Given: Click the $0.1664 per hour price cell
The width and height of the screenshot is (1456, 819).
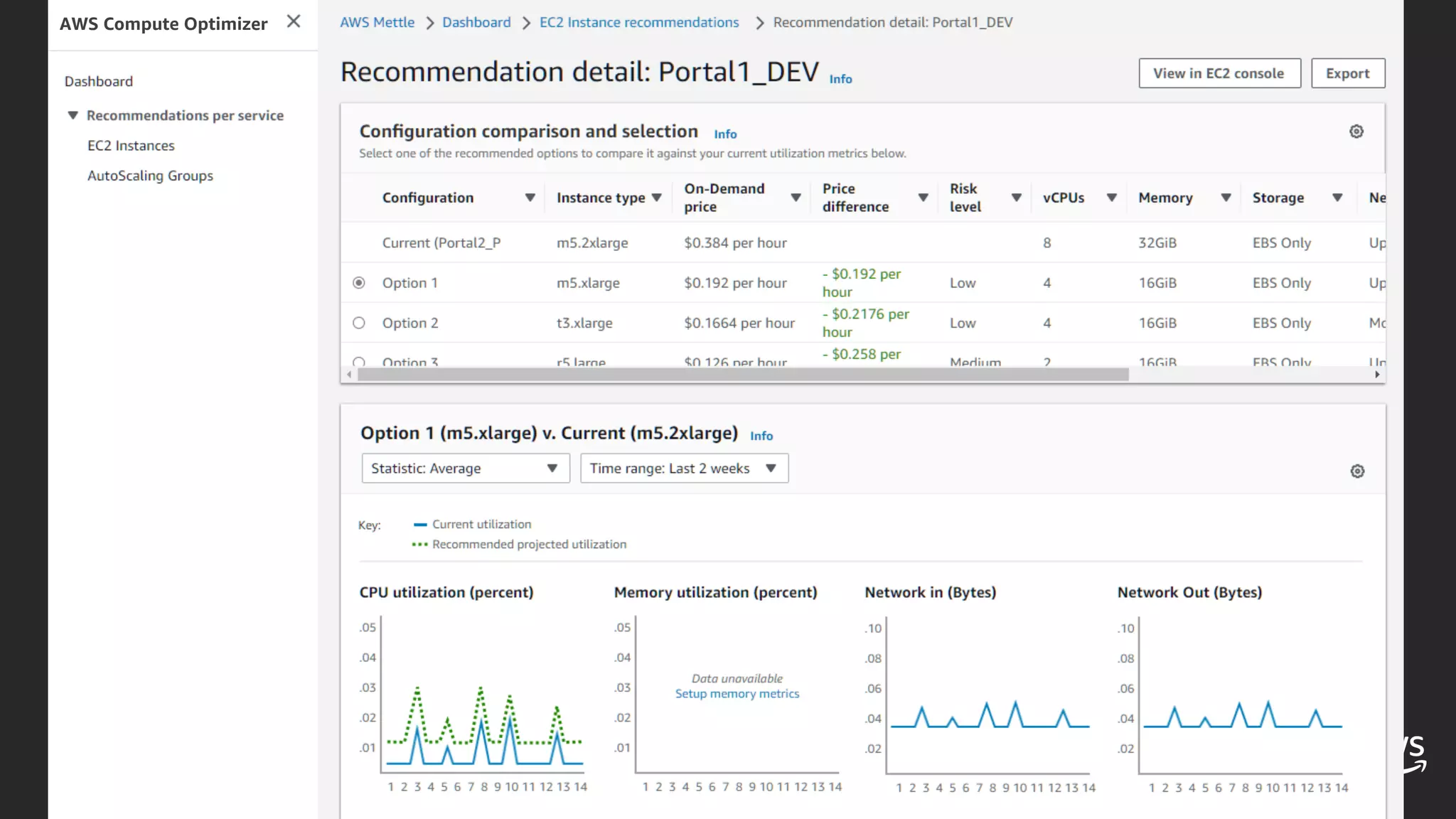Looking at the screenshot, I should (x=739, y=323).
